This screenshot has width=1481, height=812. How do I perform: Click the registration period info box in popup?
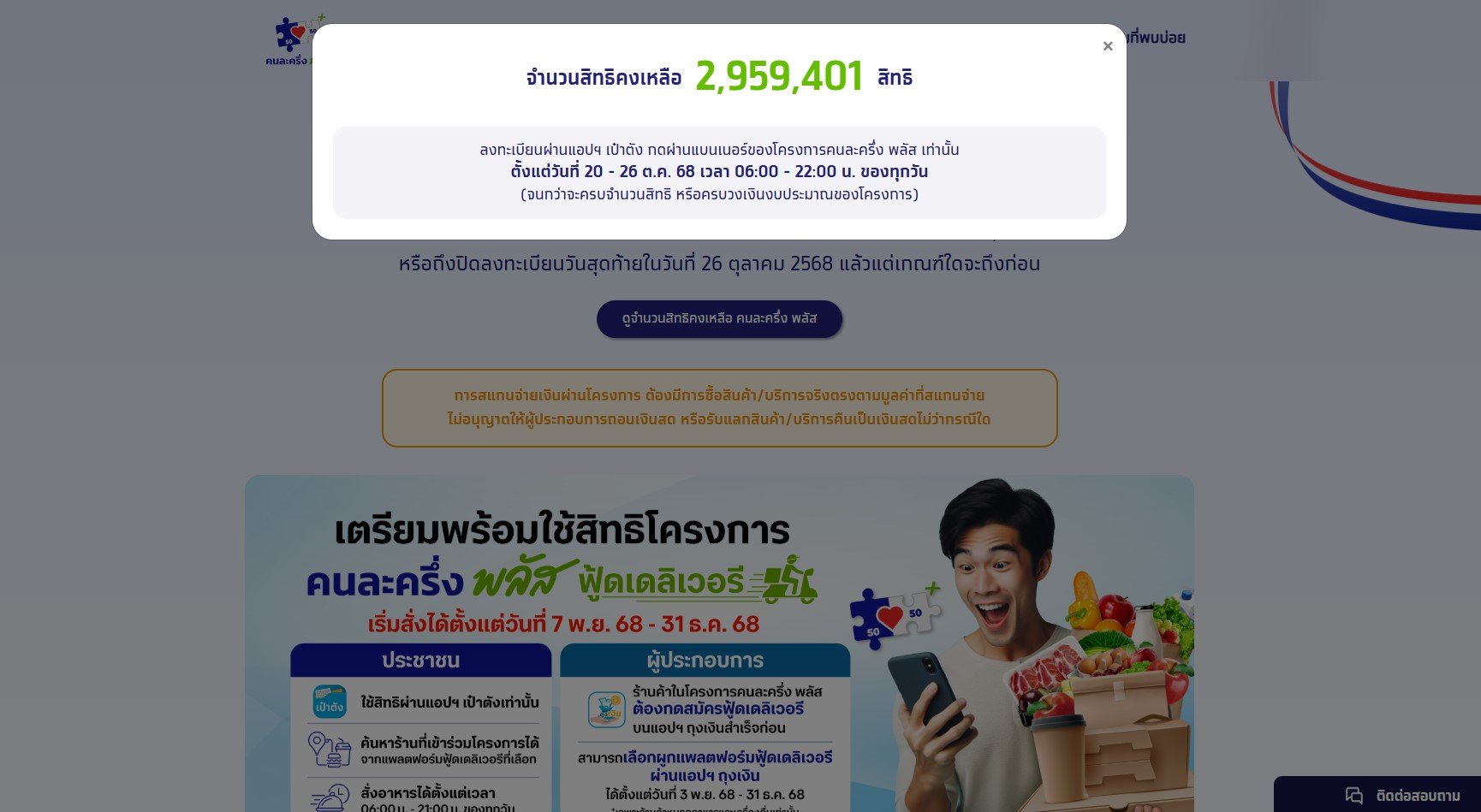719,172
